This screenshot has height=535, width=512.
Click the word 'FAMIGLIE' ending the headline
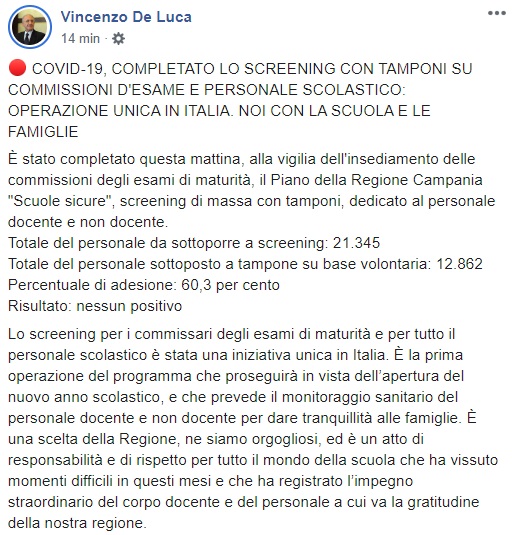43,132
